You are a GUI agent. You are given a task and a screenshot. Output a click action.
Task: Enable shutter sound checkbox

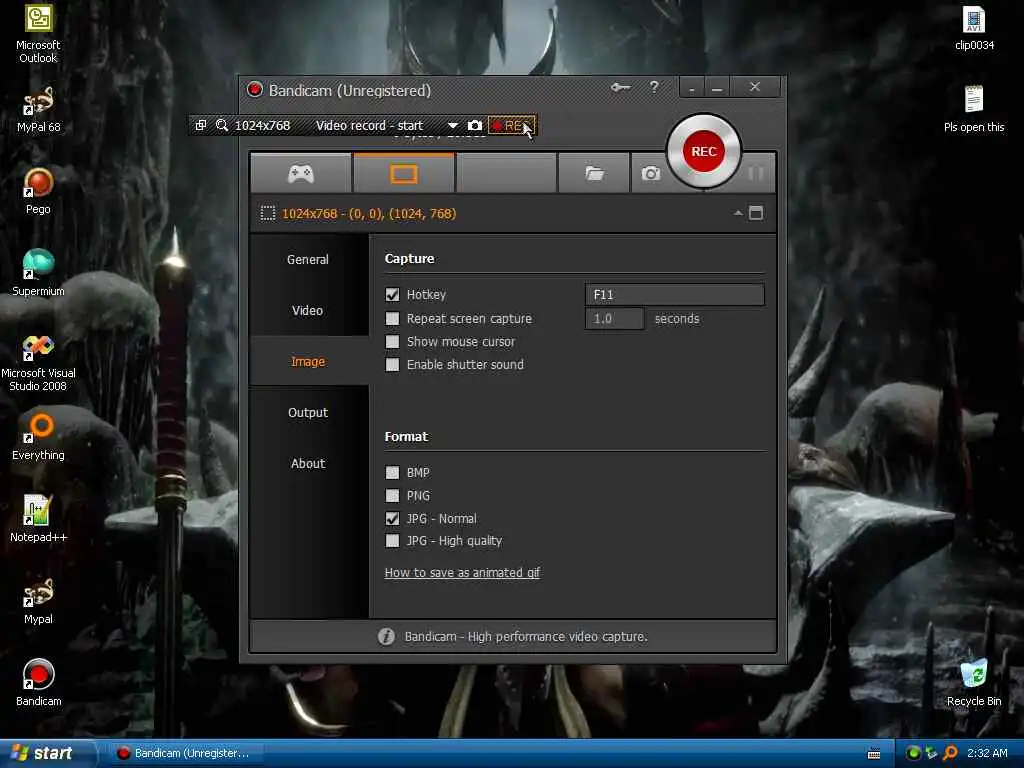392,364
